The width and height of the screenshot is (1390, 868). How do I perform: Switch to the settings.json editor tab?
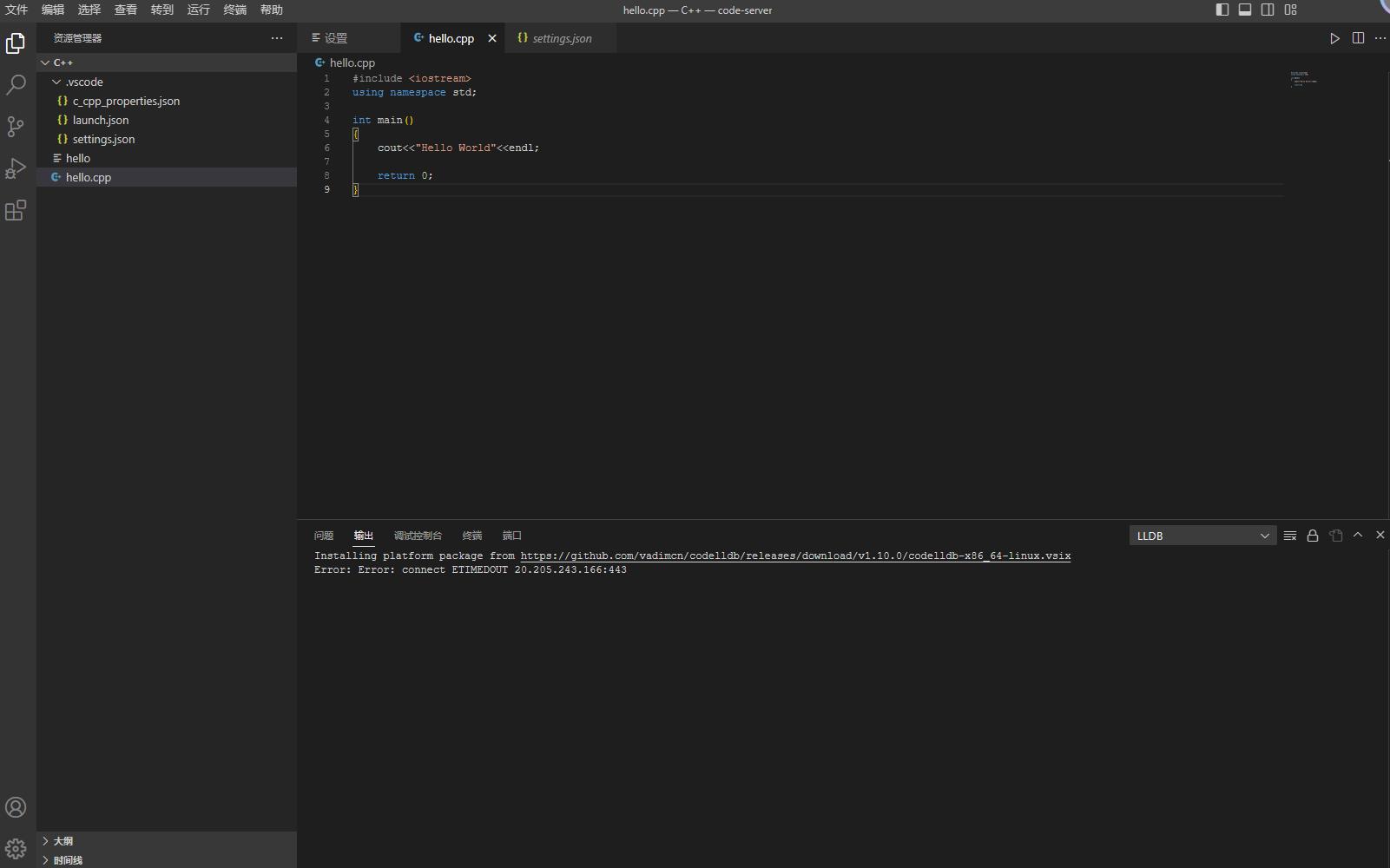(561, 38)
